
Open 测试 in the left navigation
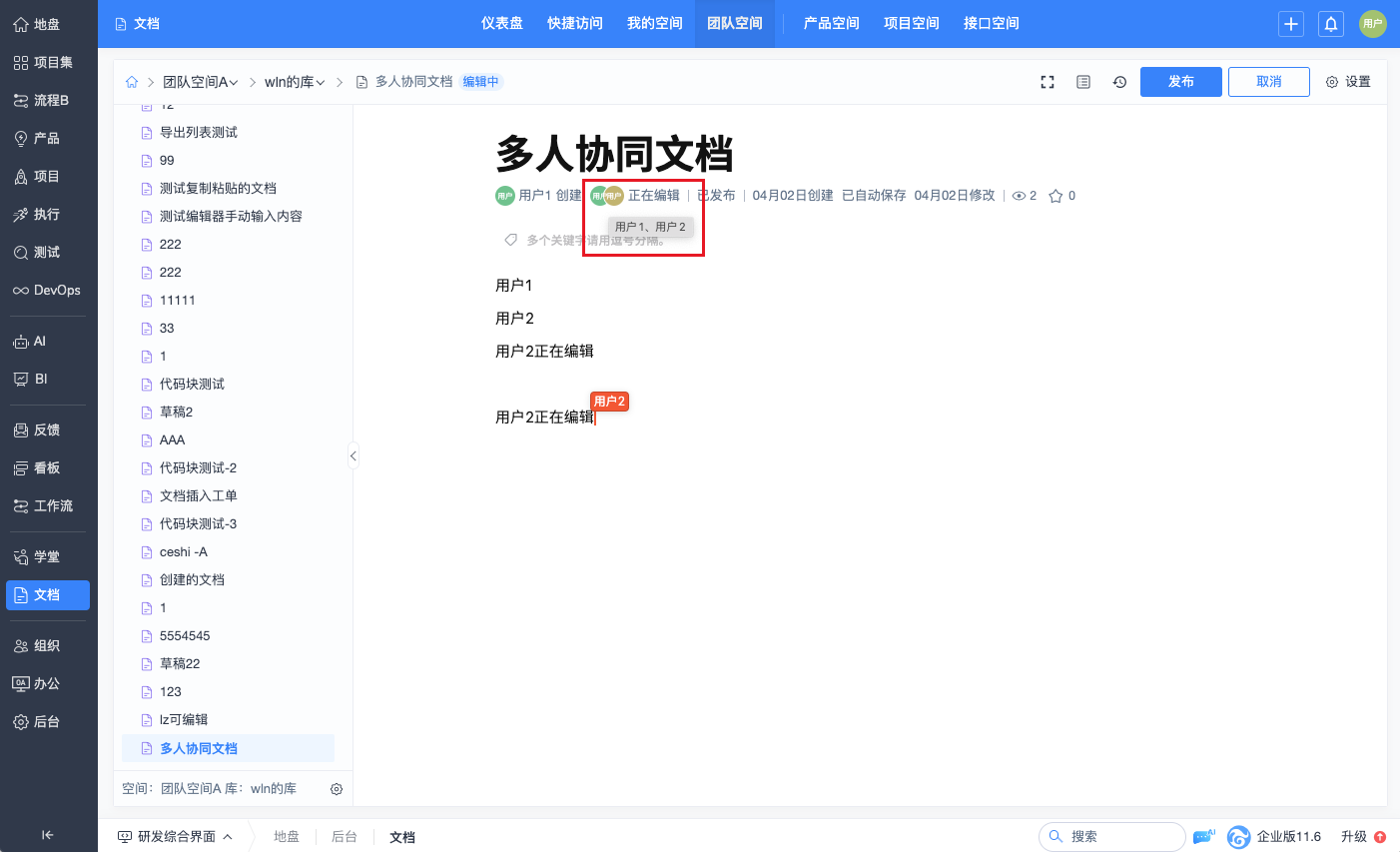pyautogui.click(x=48, y=253)
